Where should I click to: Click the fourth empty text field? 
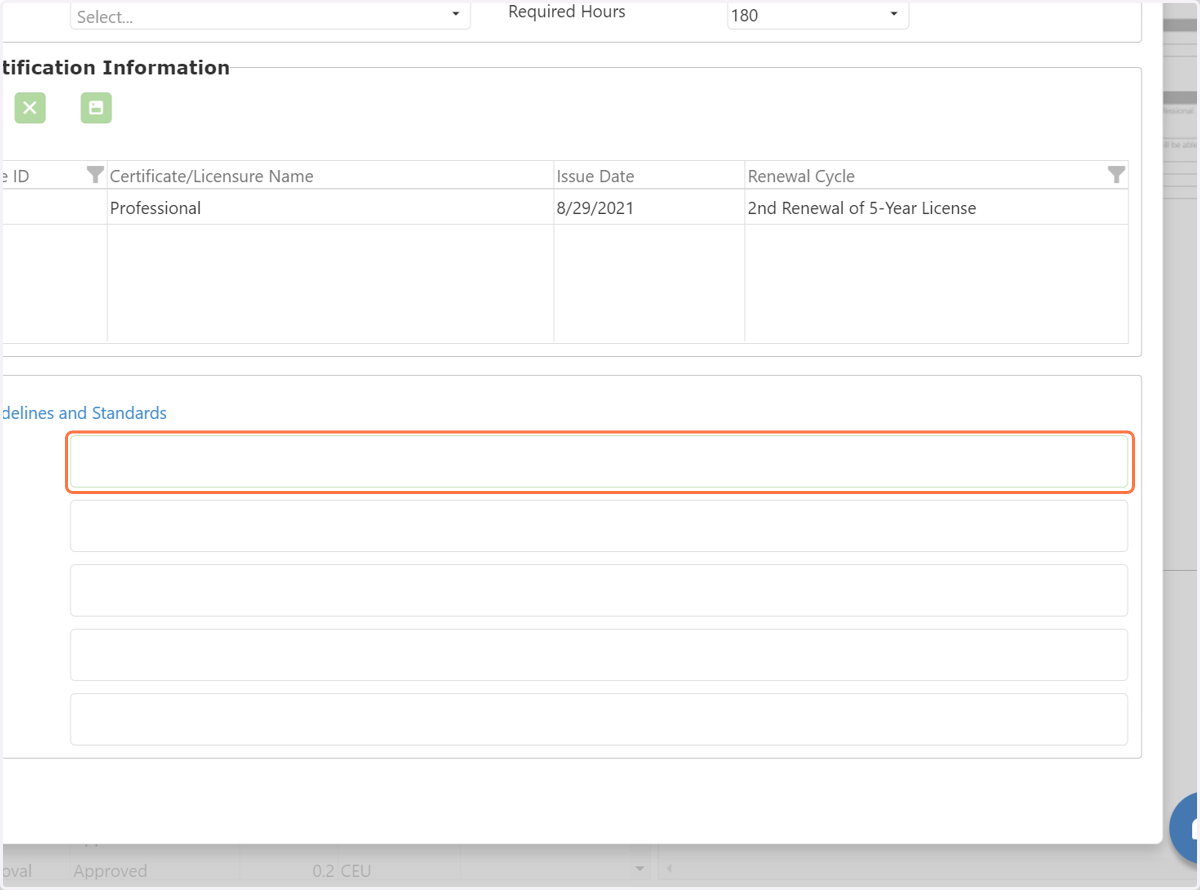599,655
